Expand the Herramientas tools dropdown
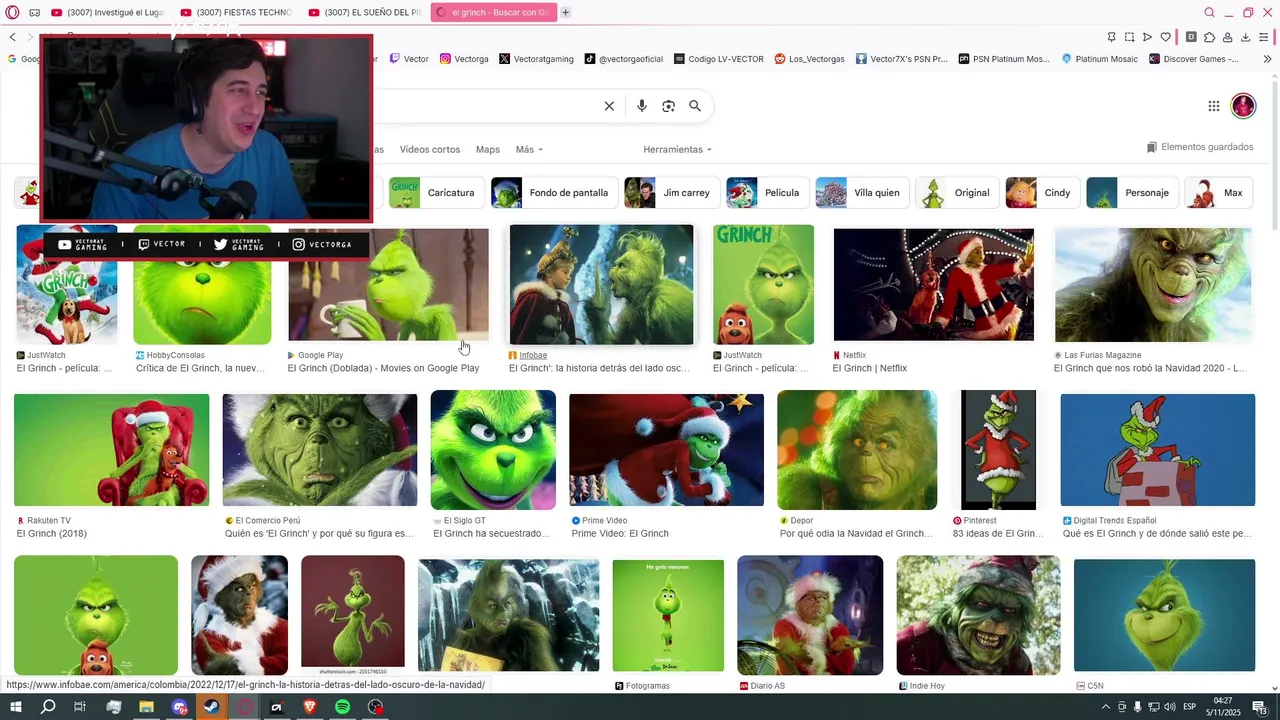 click(677, 150)
